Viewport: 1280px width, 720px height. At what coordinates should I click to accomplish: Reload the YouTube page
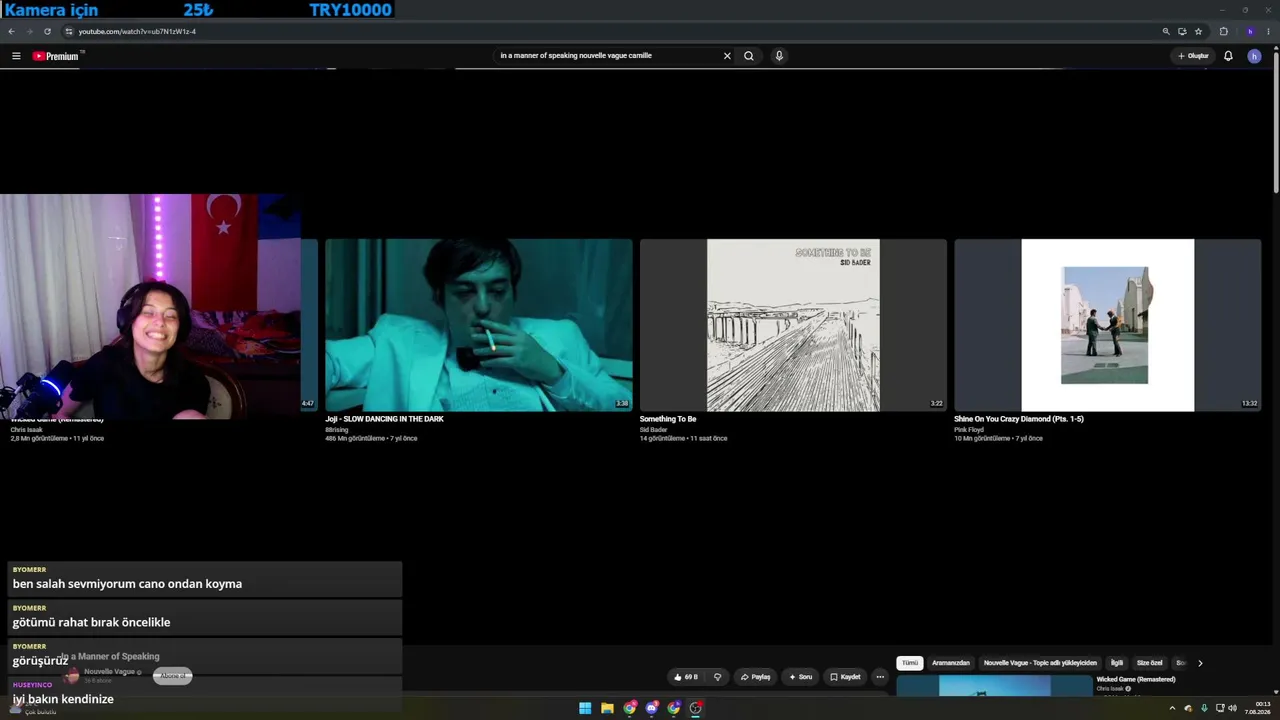pos(47,31)
